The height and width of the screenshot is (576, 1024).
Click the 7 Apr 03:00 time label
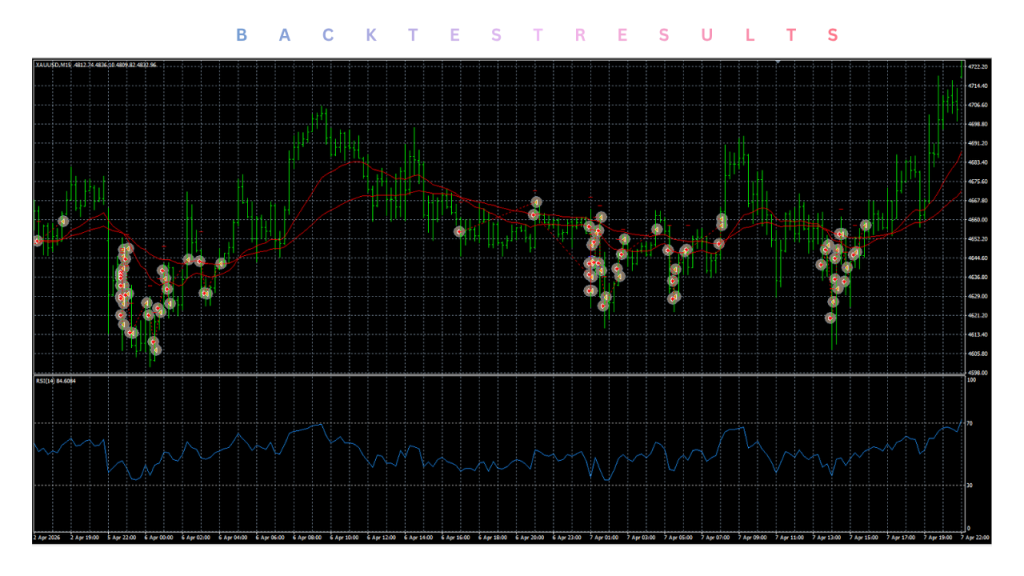(641, 537)
